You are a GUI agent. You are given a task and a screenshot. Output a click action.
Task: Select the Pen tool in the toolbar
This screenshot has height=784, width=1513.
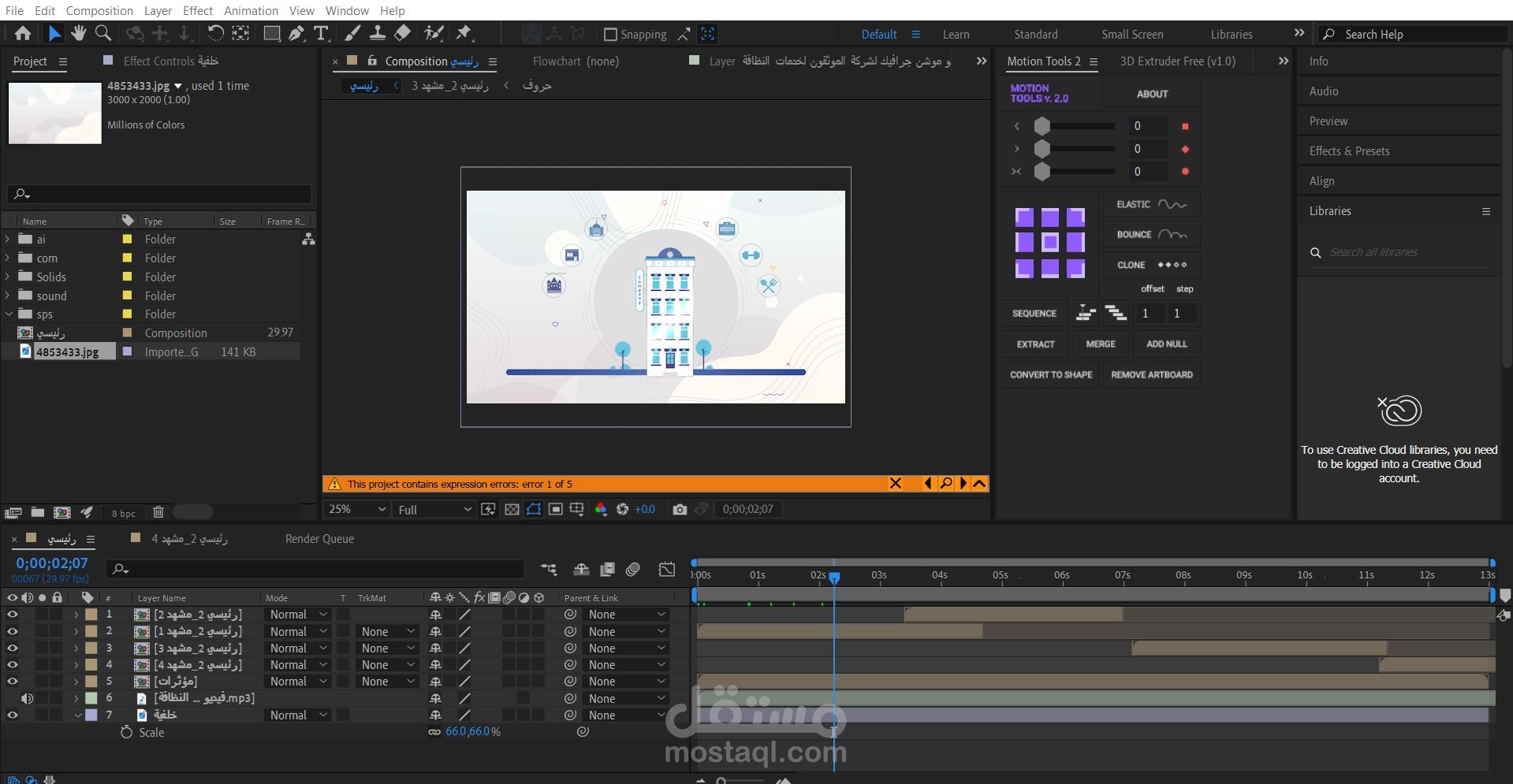[x=296, y=33]
